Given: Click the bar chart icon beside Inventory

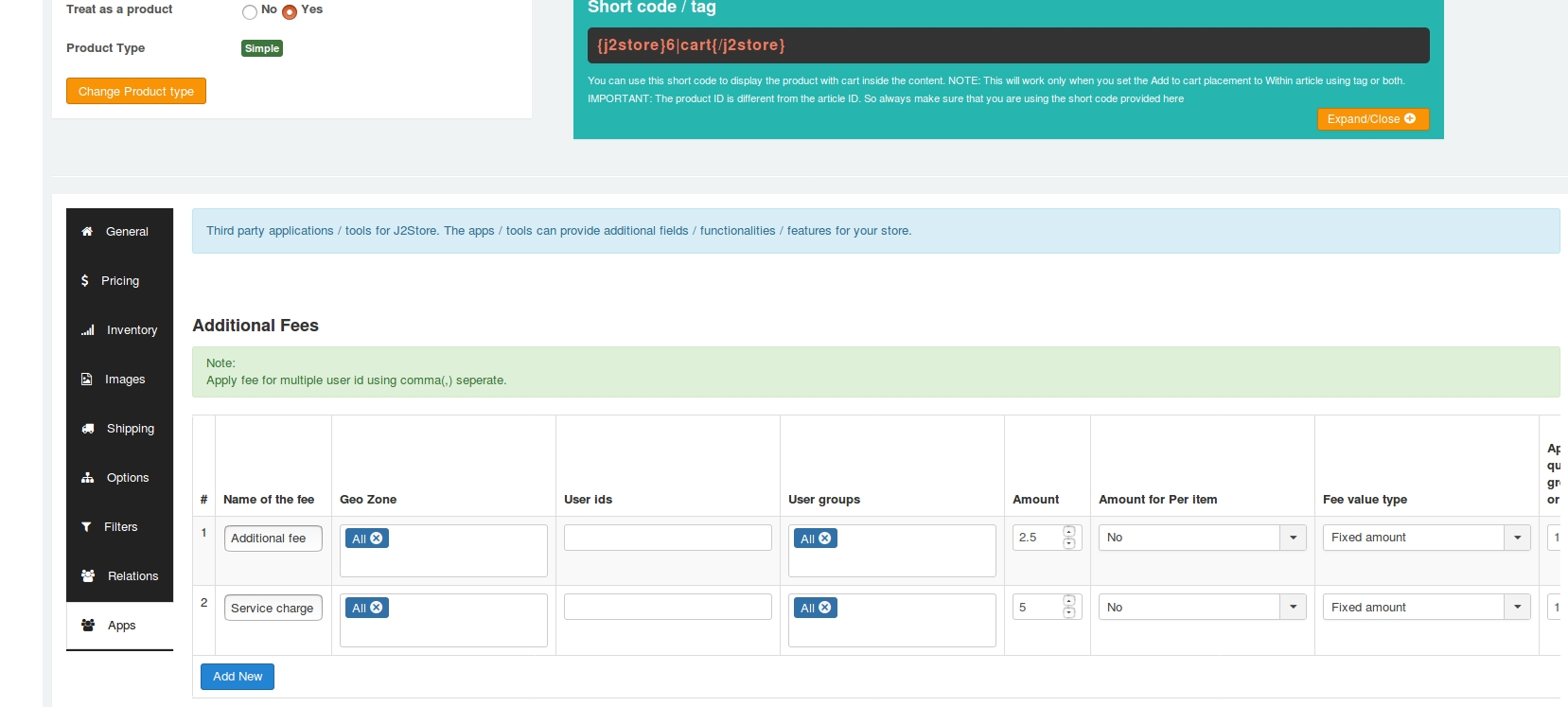Looking at the screenshot, I should pyautogui.click(x=88, y=330).
